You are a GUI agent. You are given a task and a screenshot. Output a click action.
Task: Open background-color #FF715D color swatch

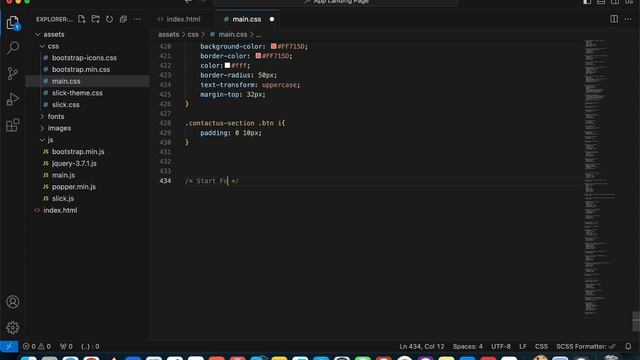point(273,46)
